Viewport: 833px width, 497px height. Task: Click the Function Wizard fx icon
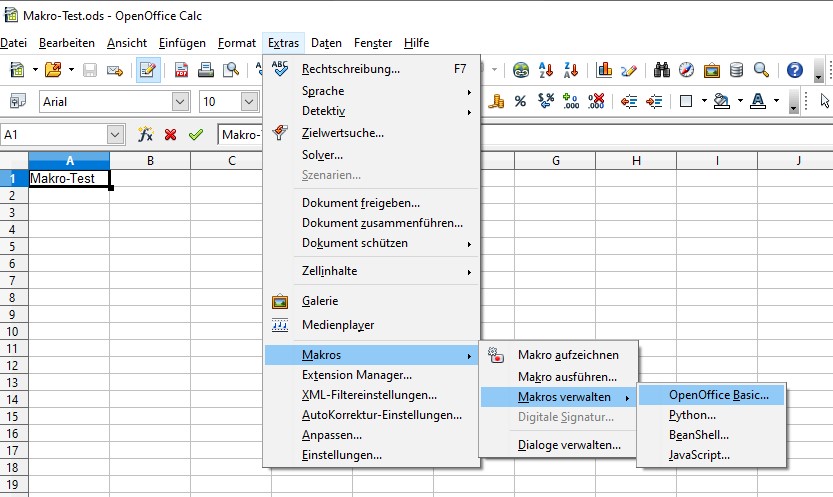[x=145, y=134]
